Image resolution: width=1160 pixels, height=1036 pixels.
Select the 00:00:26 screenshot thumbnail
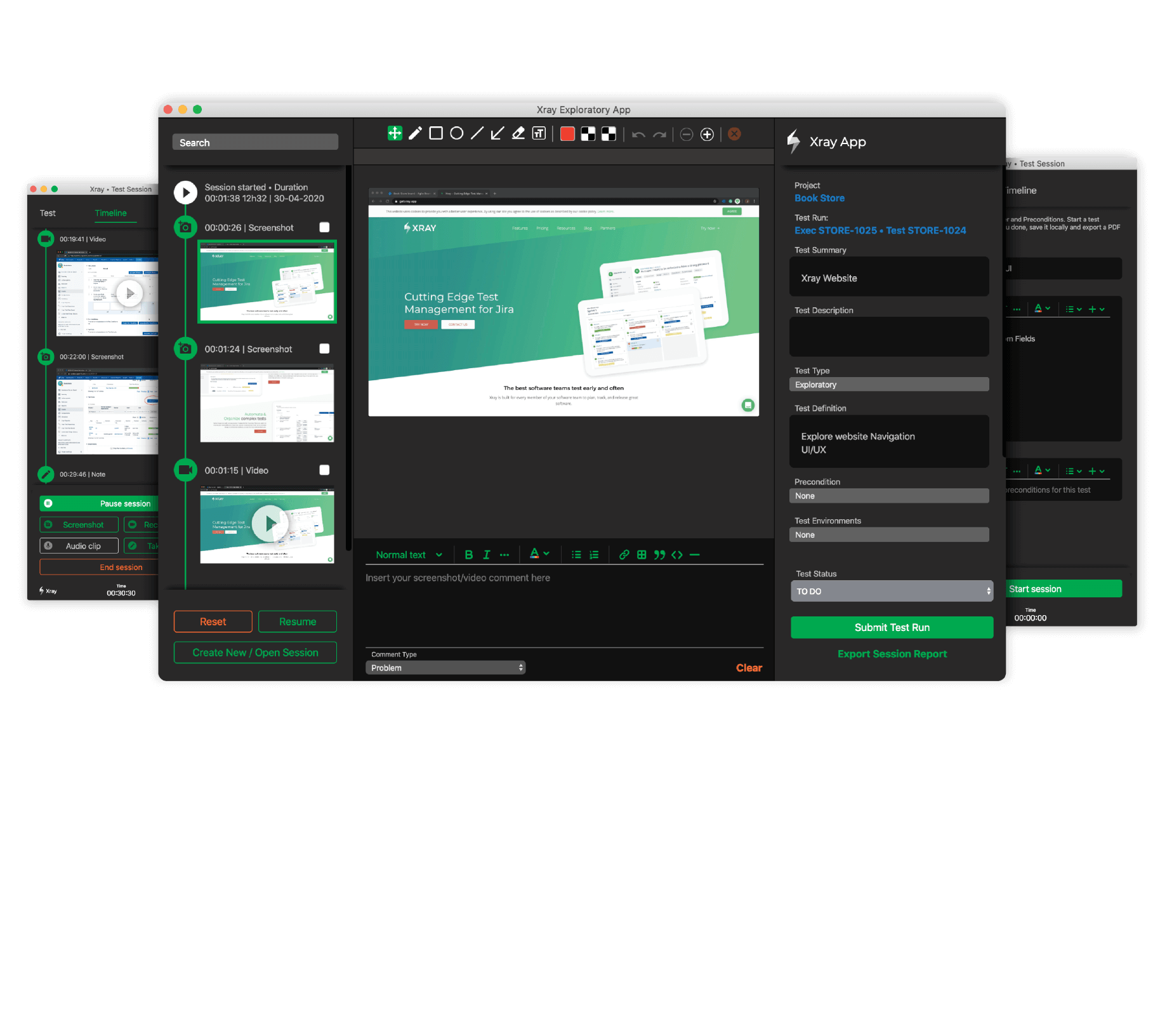267,281
